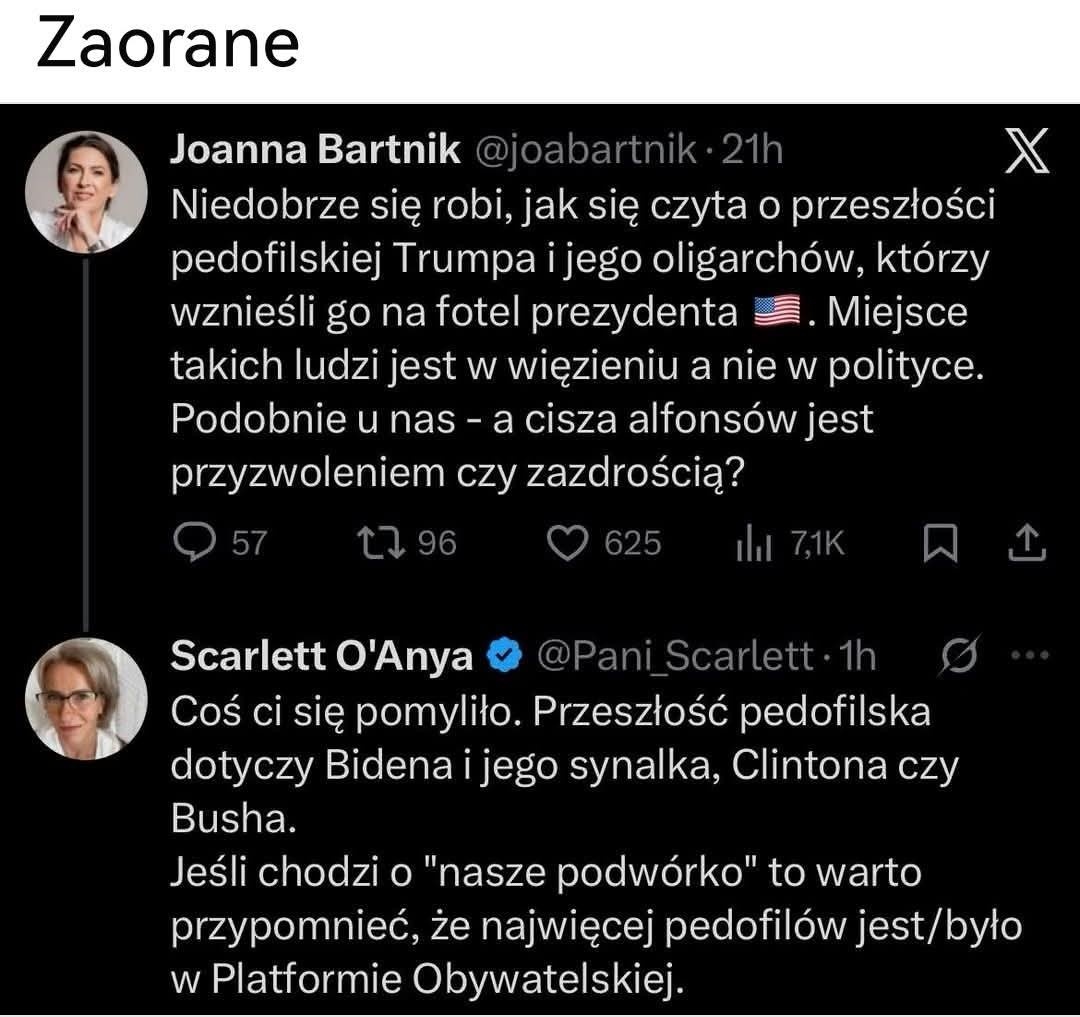Open the @Pani_Scarlett handle link

pyautogui.click(x=674, y=656)
